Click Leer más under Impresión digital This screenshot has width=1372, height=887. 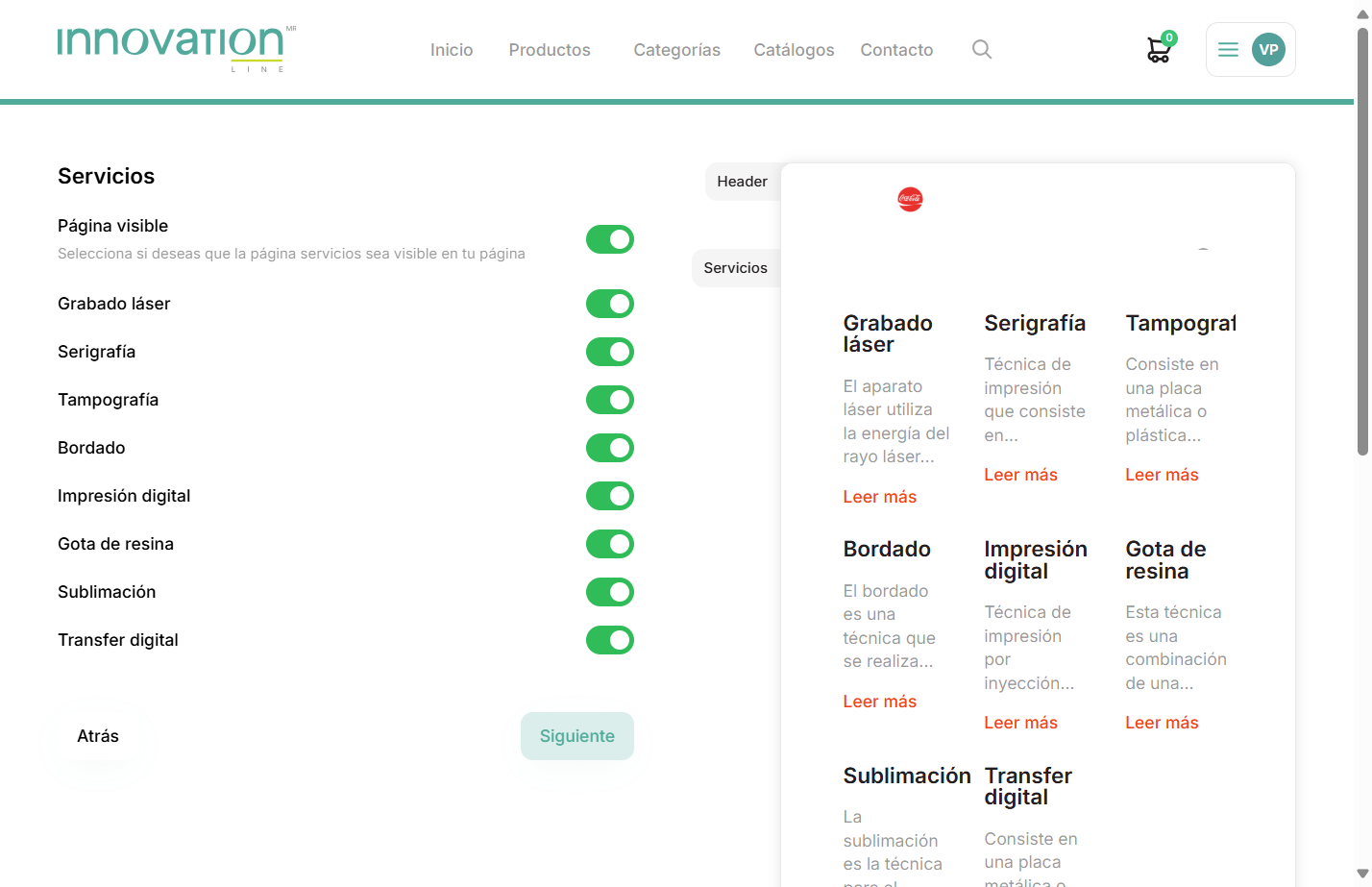coord(1020,723)
